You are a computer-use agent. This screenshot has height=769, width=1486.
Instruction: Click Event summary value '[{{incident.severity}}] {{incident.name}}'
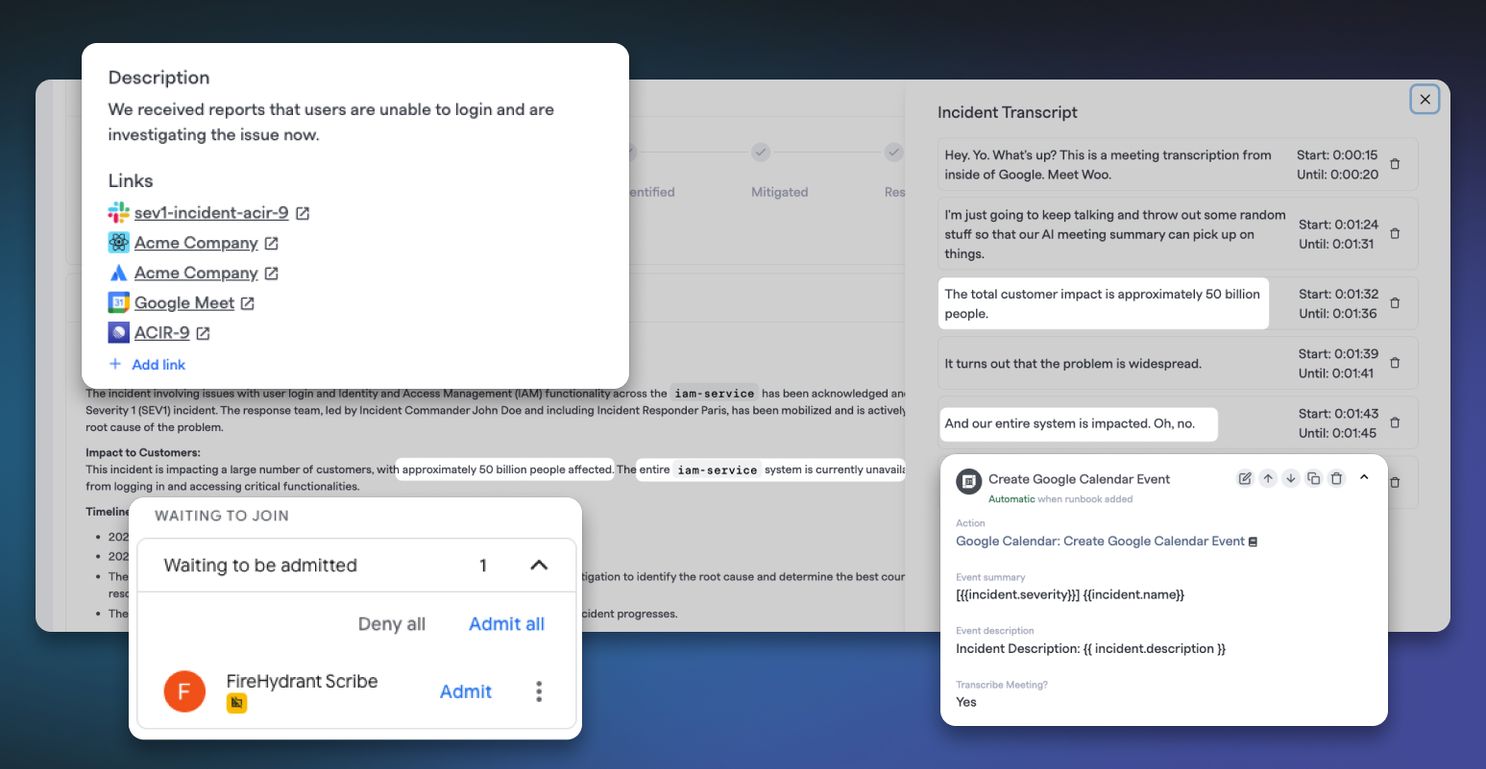click(x=1070, y=595)
